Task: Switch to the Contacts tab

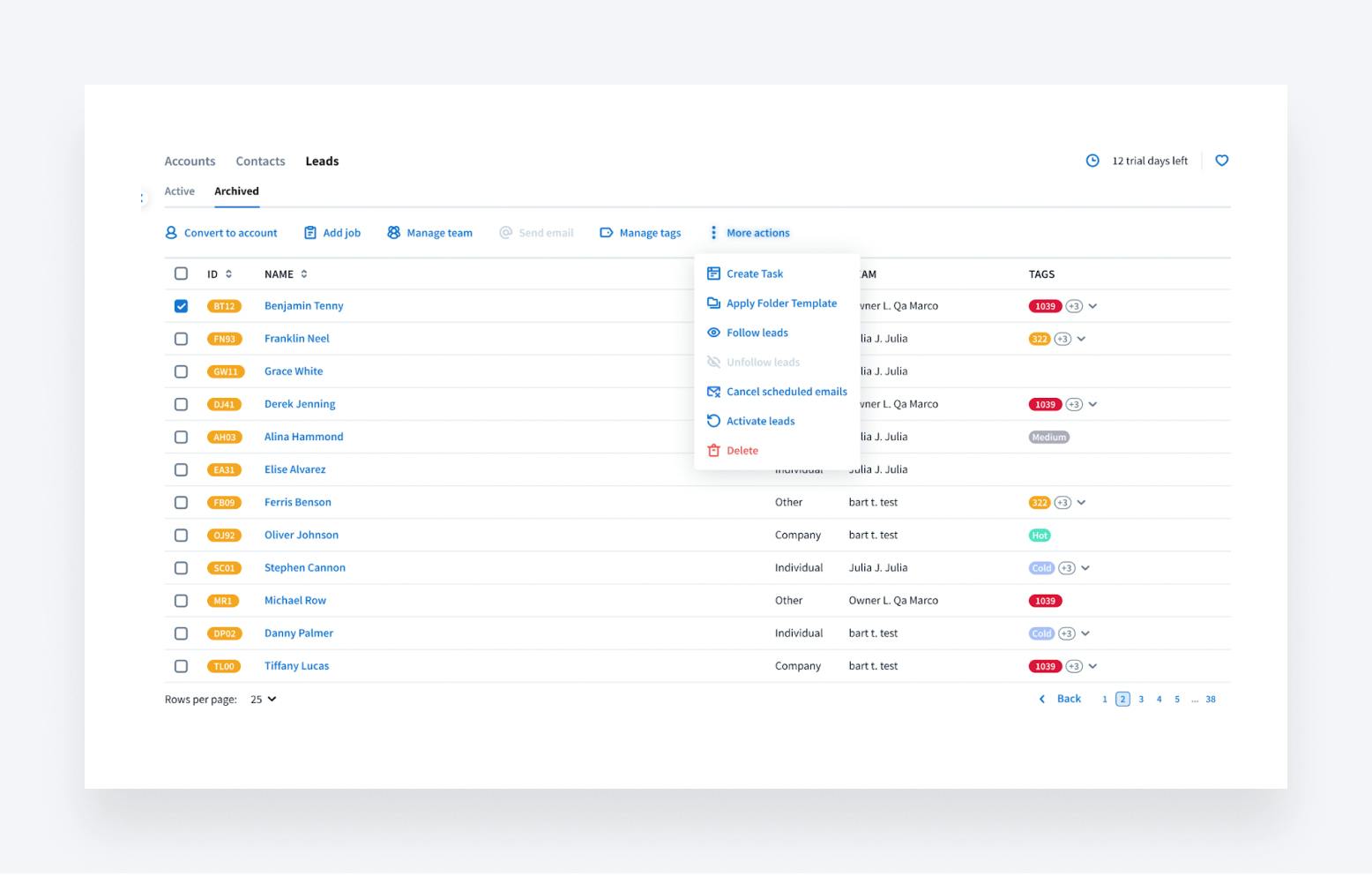Action: (260, 161)
